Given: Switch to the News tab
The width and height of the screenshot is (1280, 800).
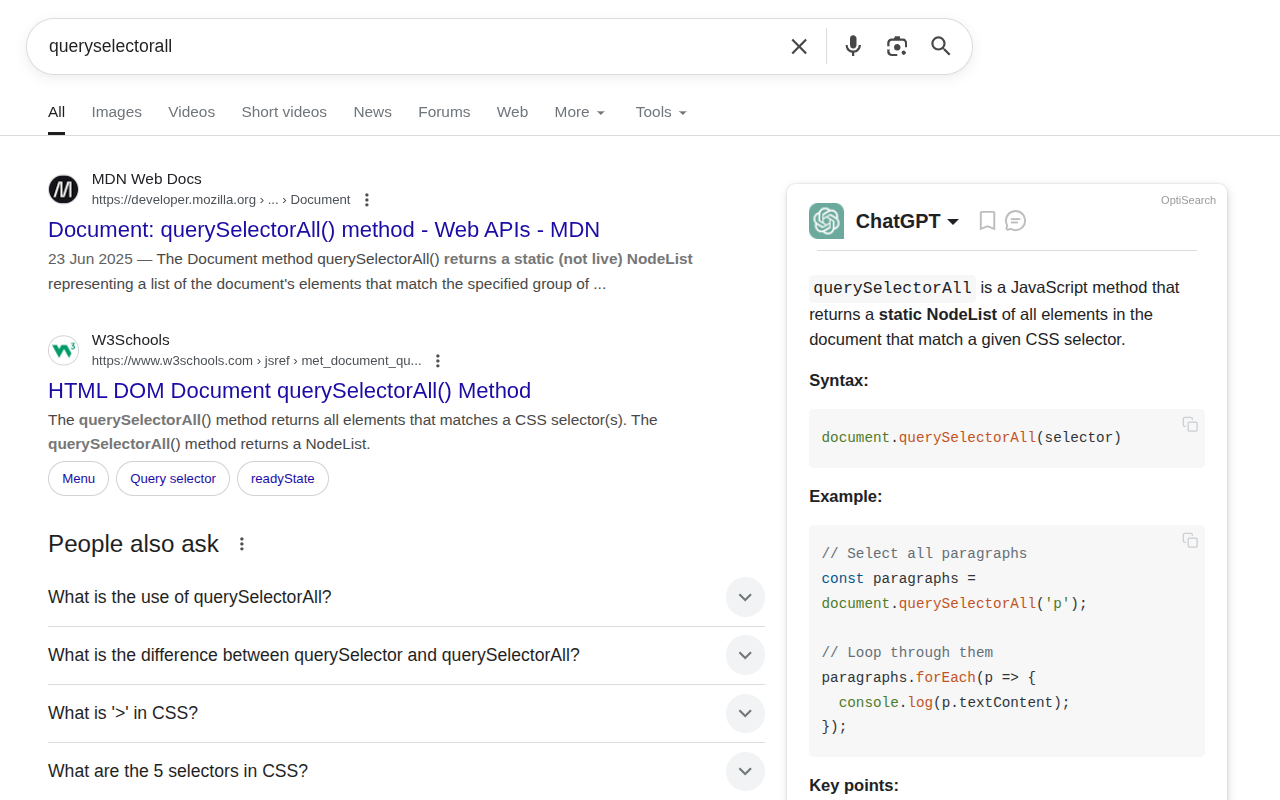Looking at the screenshot, I should pyautogui.click(x=372, y=112).
